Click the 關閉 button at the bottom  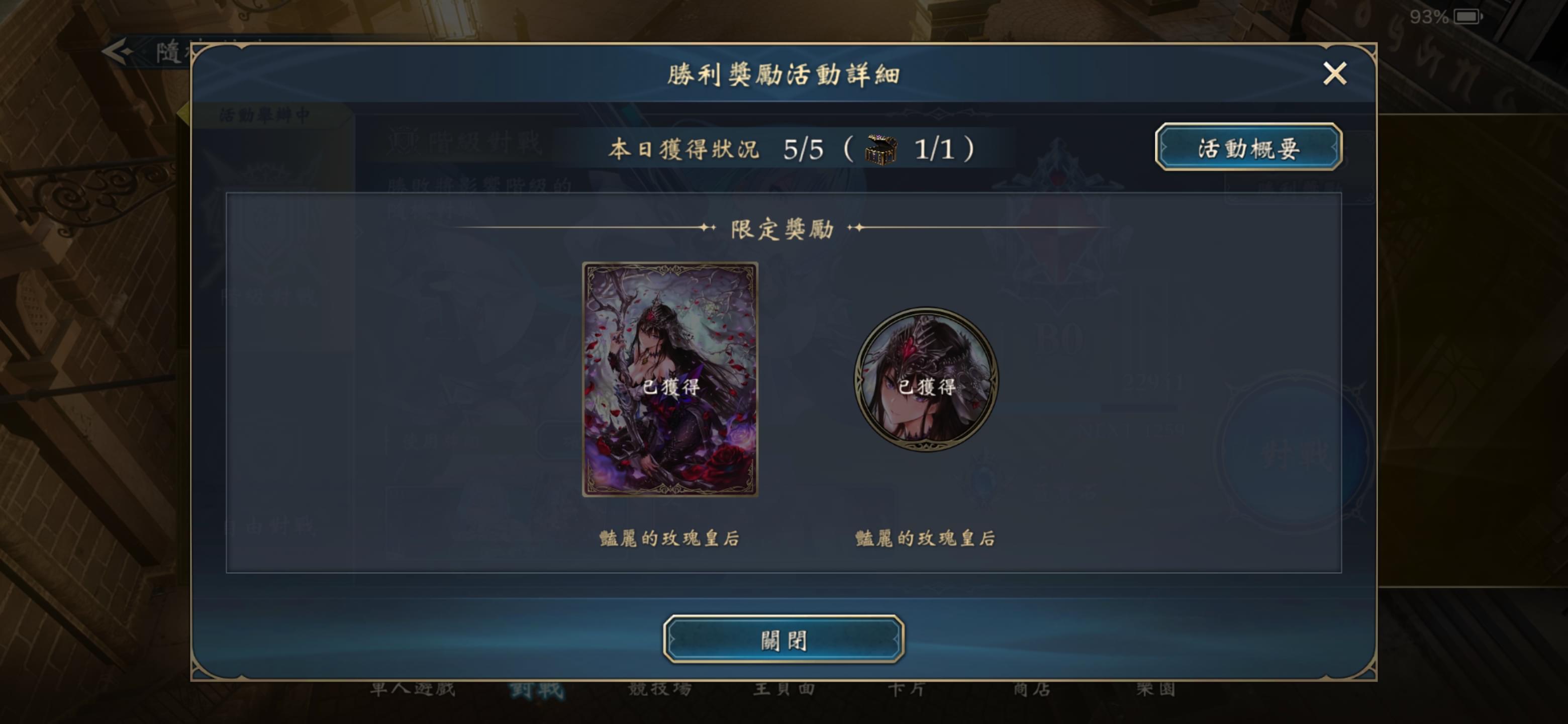click(x=783, y=640)
